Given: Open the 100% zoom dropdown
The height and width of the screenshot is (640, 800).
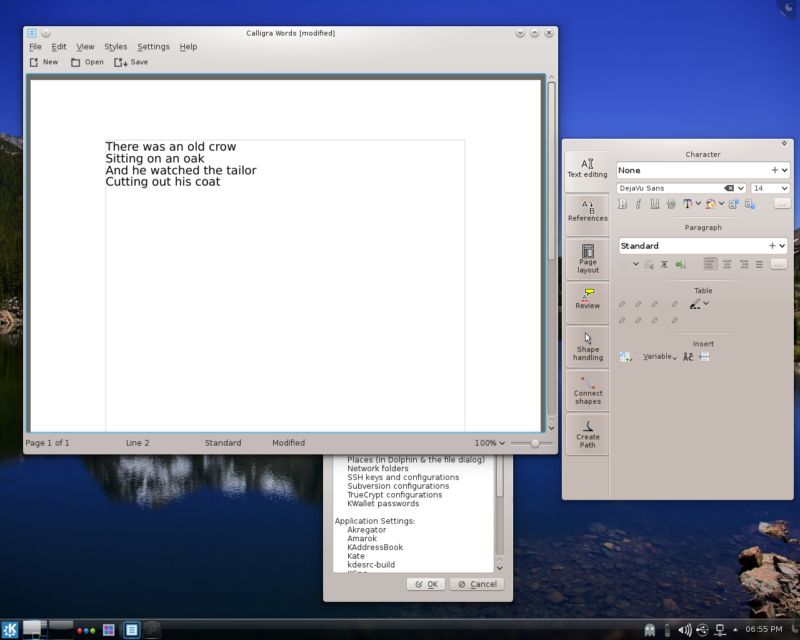Looking at the screenshot, I should (490, 443).
